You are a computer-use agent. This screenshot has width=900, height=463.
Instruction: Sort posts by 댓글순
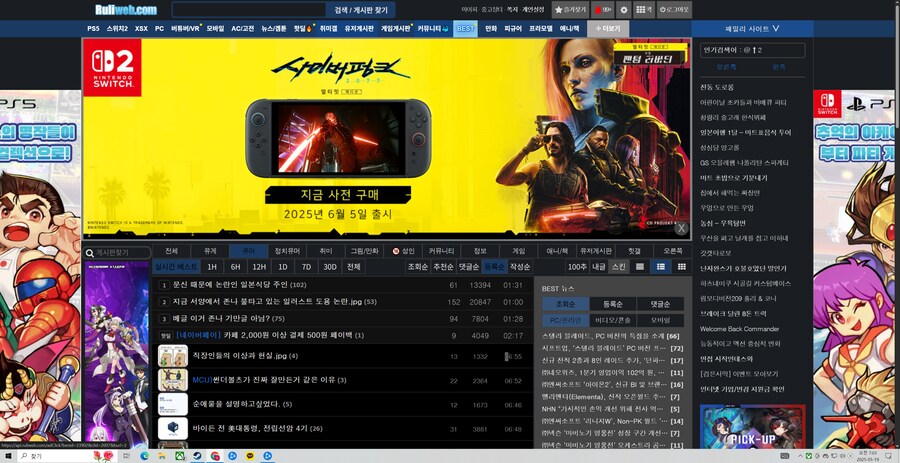pos(468,267)
